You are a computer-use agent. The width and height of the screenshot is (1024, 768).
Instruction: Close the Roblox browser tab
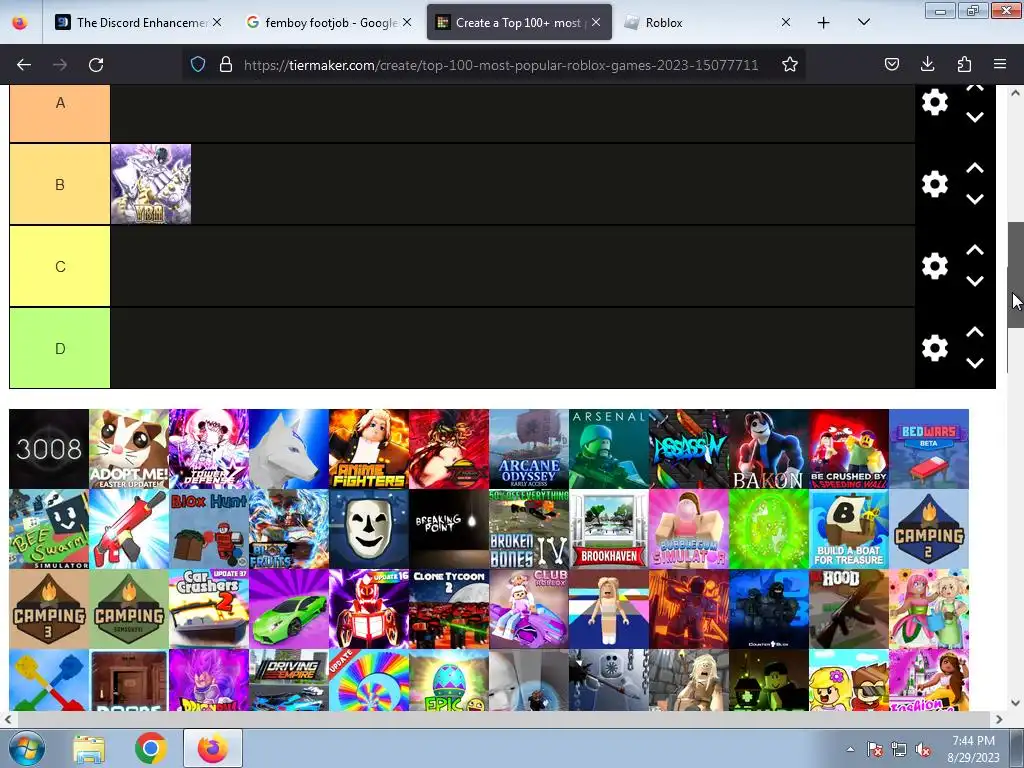click(786, 22)
